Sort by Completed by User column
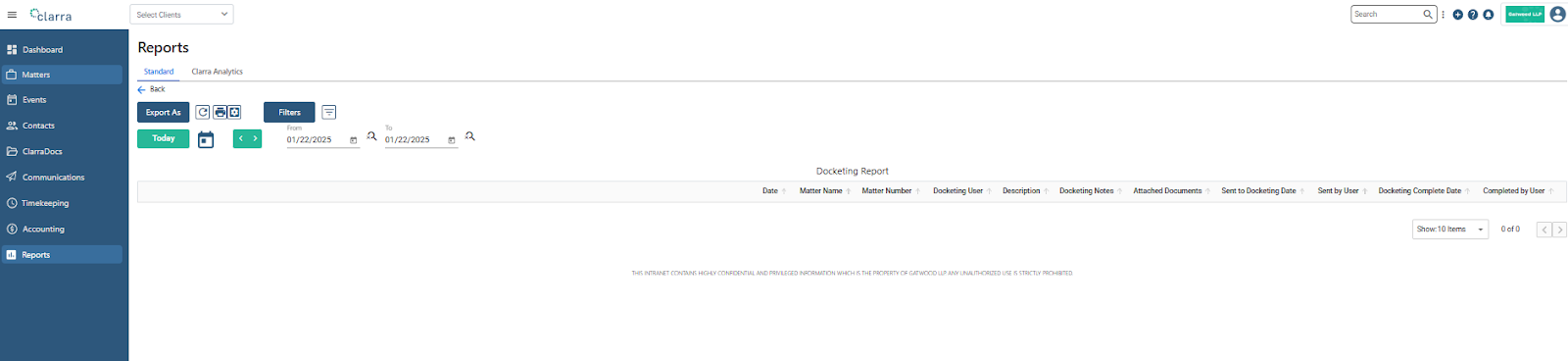This screenshot has width=1568, height=361. click(x=1518, y=191)
